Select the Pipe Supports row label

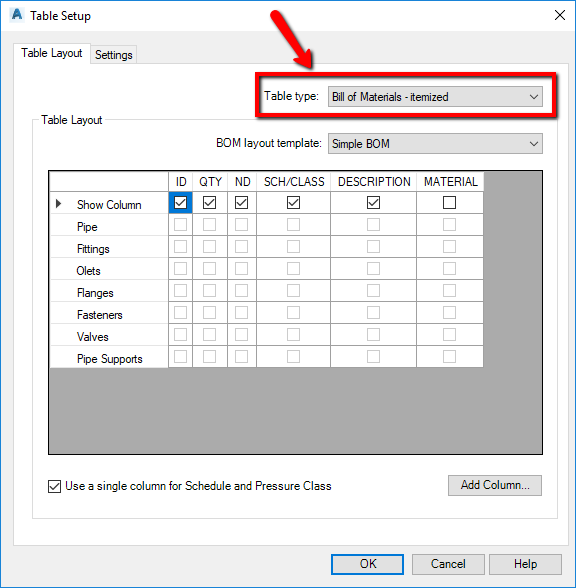point(110,359)
